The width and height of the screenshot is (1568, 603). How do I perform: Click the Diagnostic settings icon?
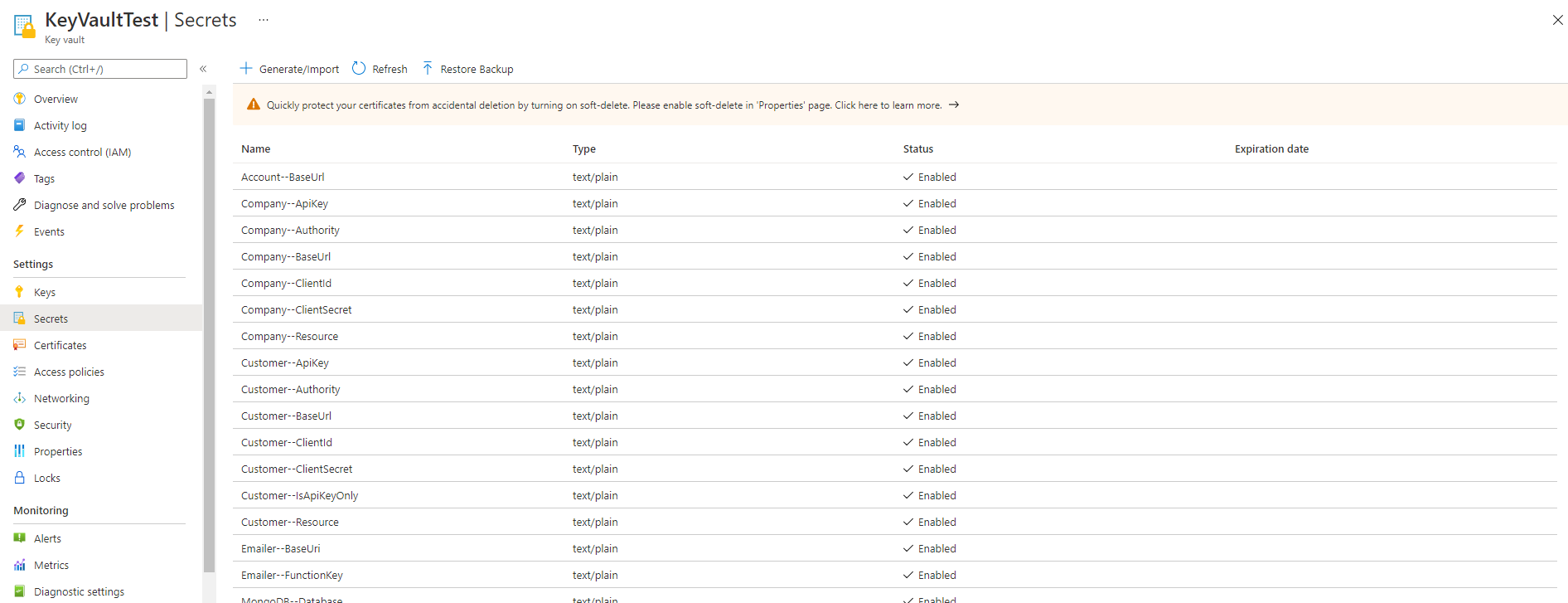pos(20,591)
